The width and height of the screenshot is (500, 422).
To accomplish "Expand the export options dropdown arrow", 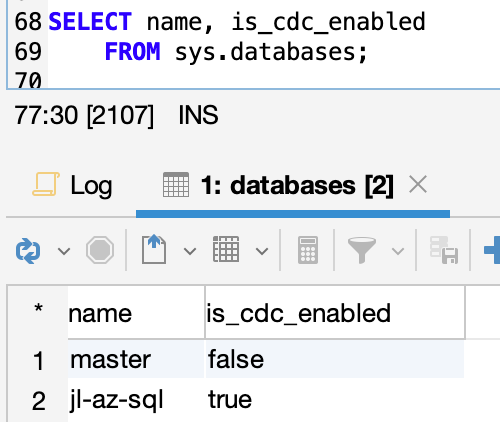I will point(190,251).
